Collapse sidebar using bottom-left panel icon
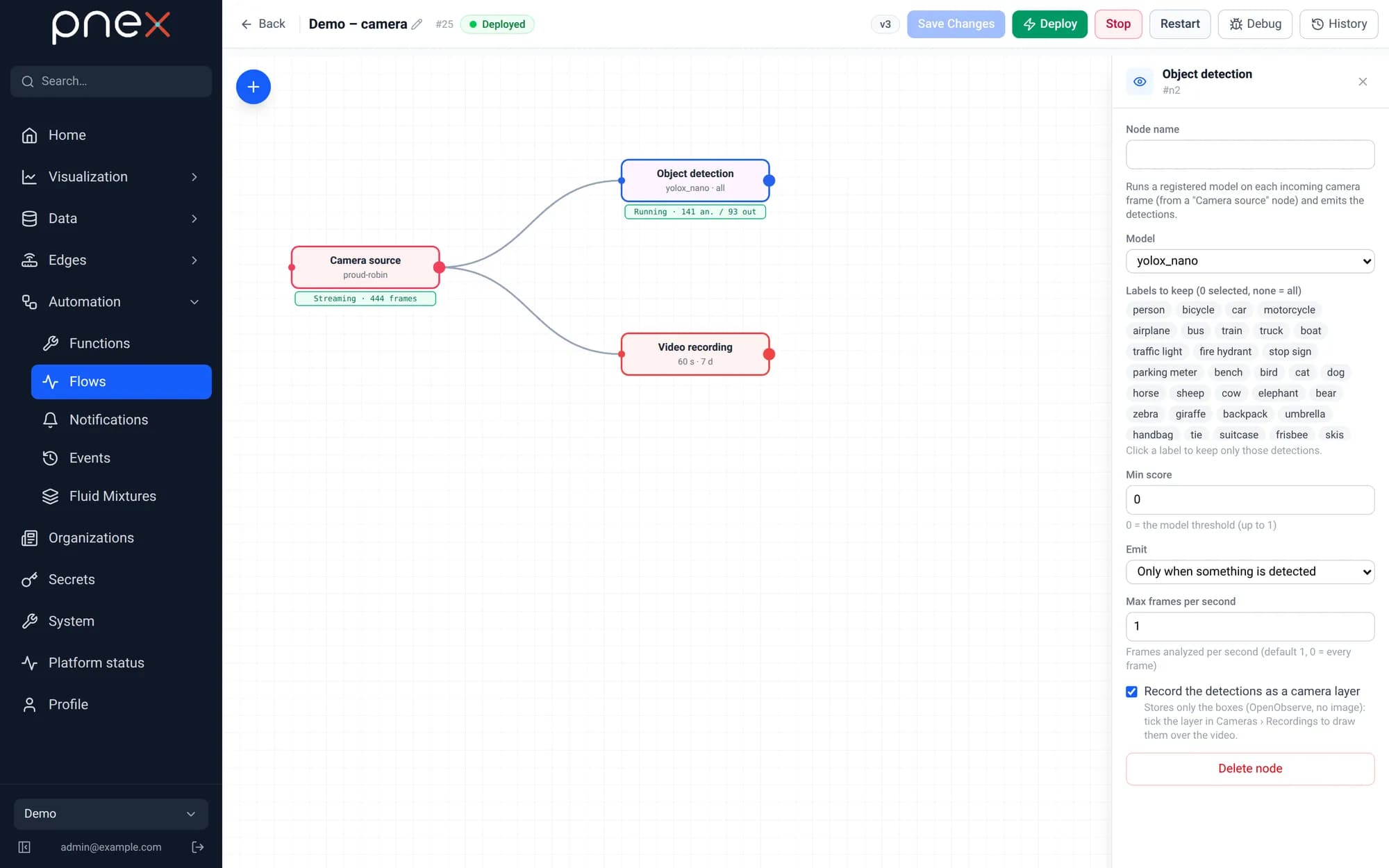1389x868 pixels. (x=24, y=847)
